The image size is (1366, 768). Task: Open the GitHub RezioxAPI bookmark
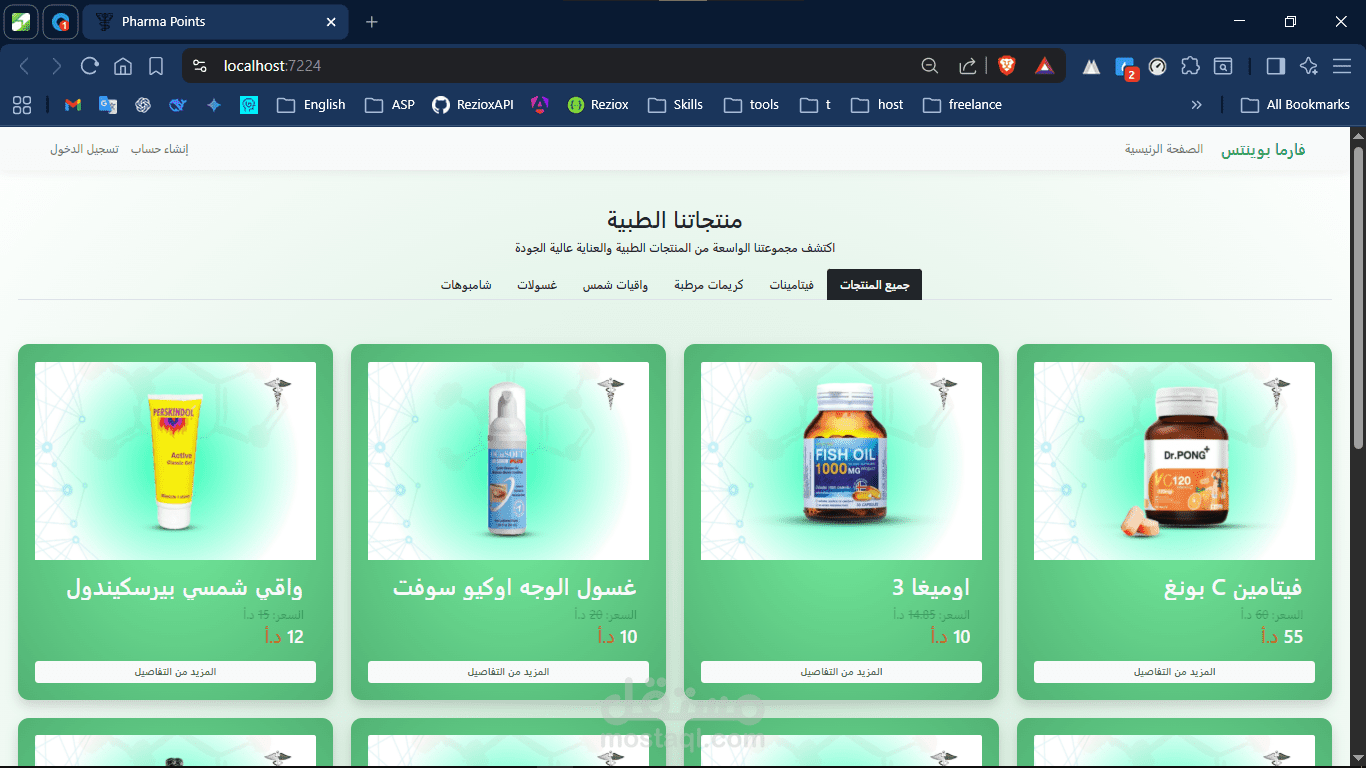click(472, 104)
